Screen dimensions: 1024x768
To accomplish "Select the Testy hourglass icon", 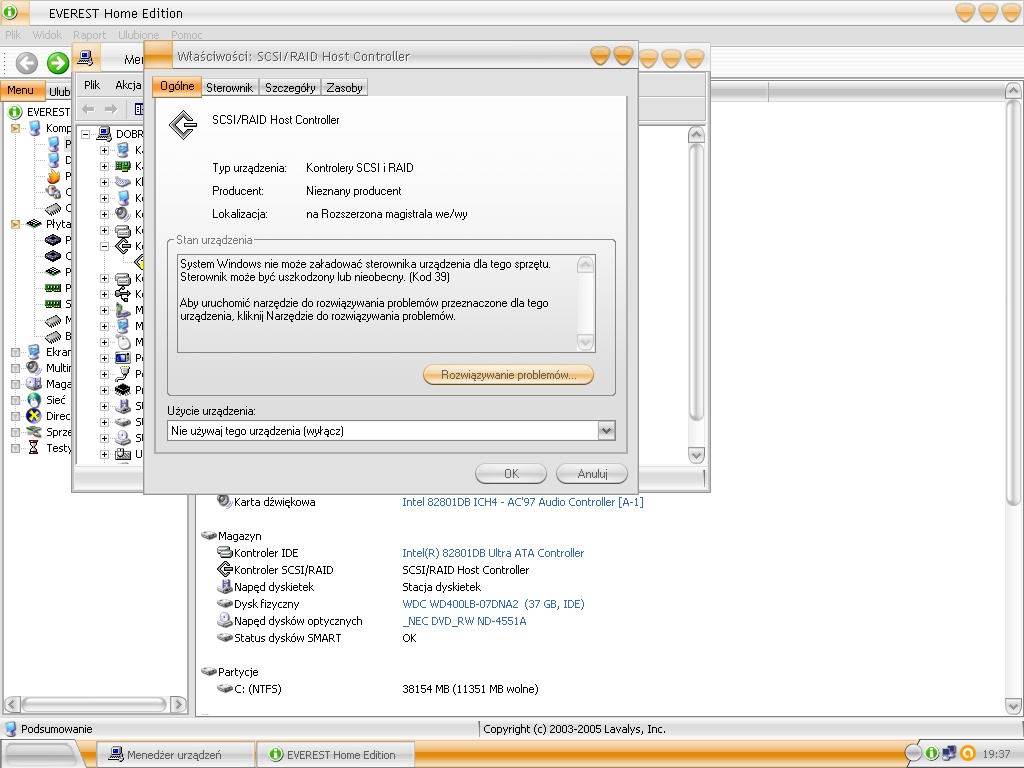I will click(x=34, y=448).
